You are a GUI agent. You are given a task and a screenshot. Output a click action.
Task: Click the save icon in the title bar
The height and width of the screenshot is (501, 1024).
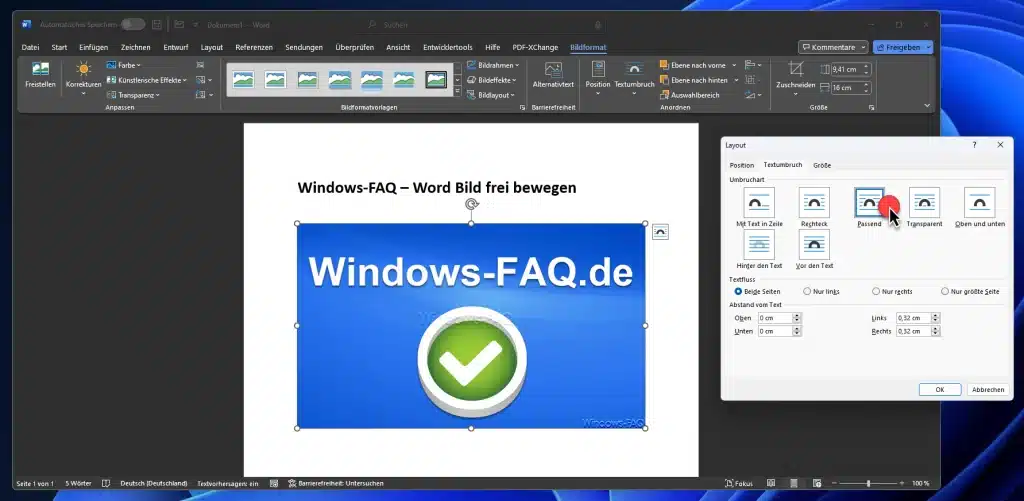[157, 25]
